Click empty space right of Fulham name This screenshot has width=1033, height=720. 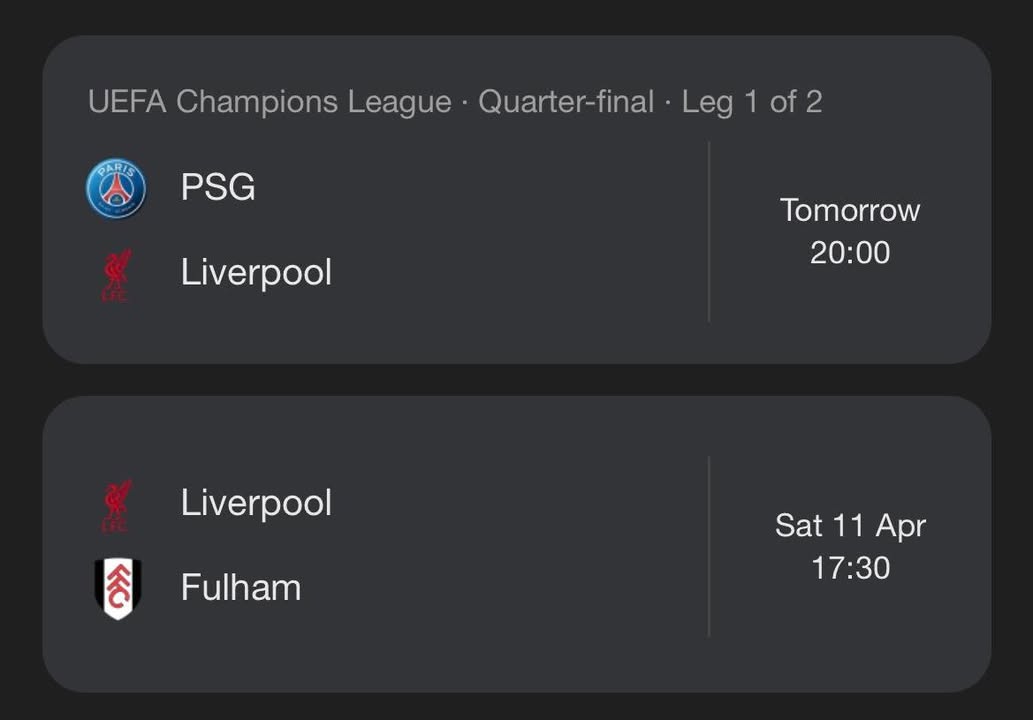[x=500, y=587]
